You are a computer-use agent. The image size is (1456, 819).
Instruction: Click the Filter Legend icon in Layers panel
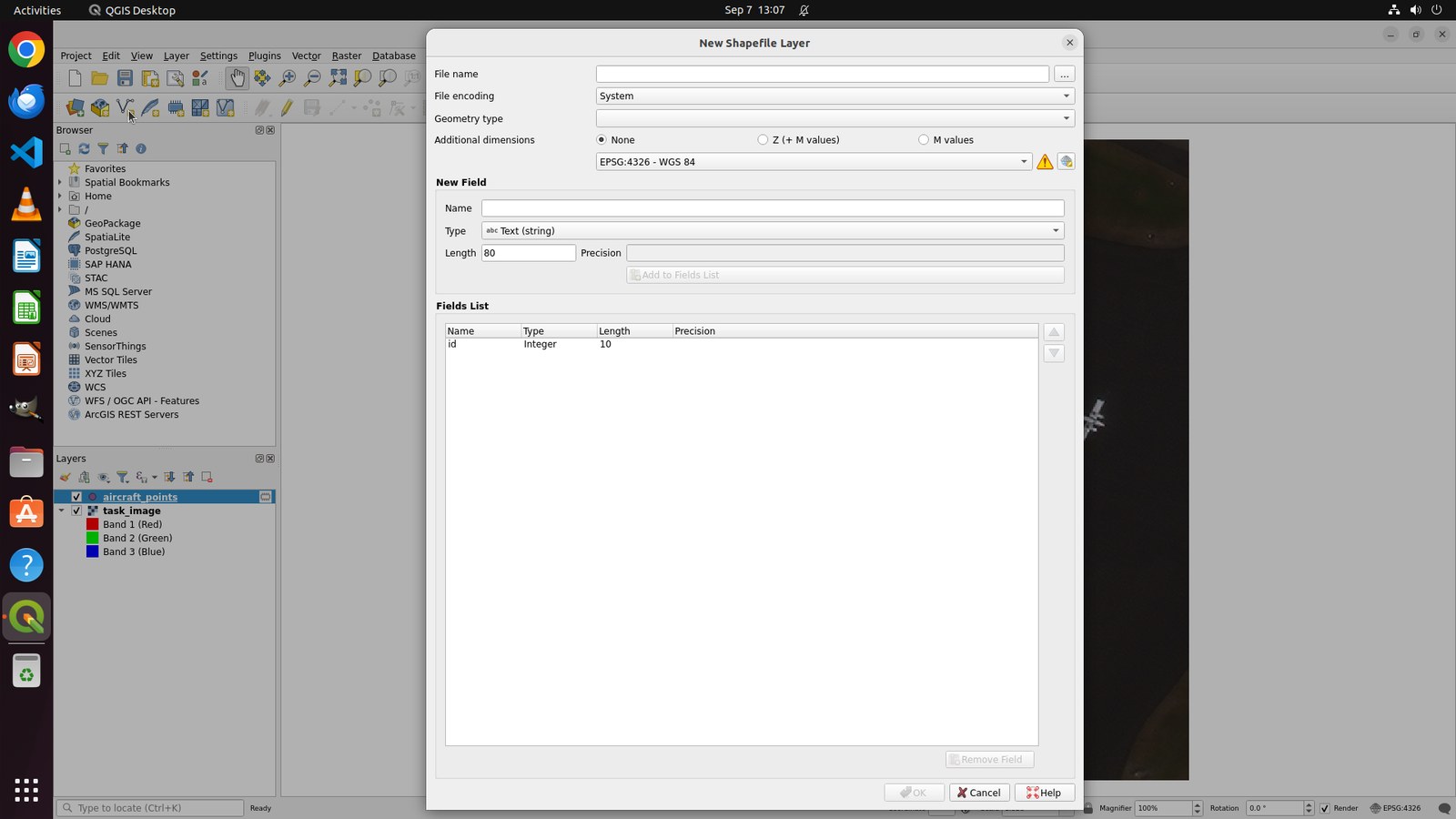tap(123, 477)
